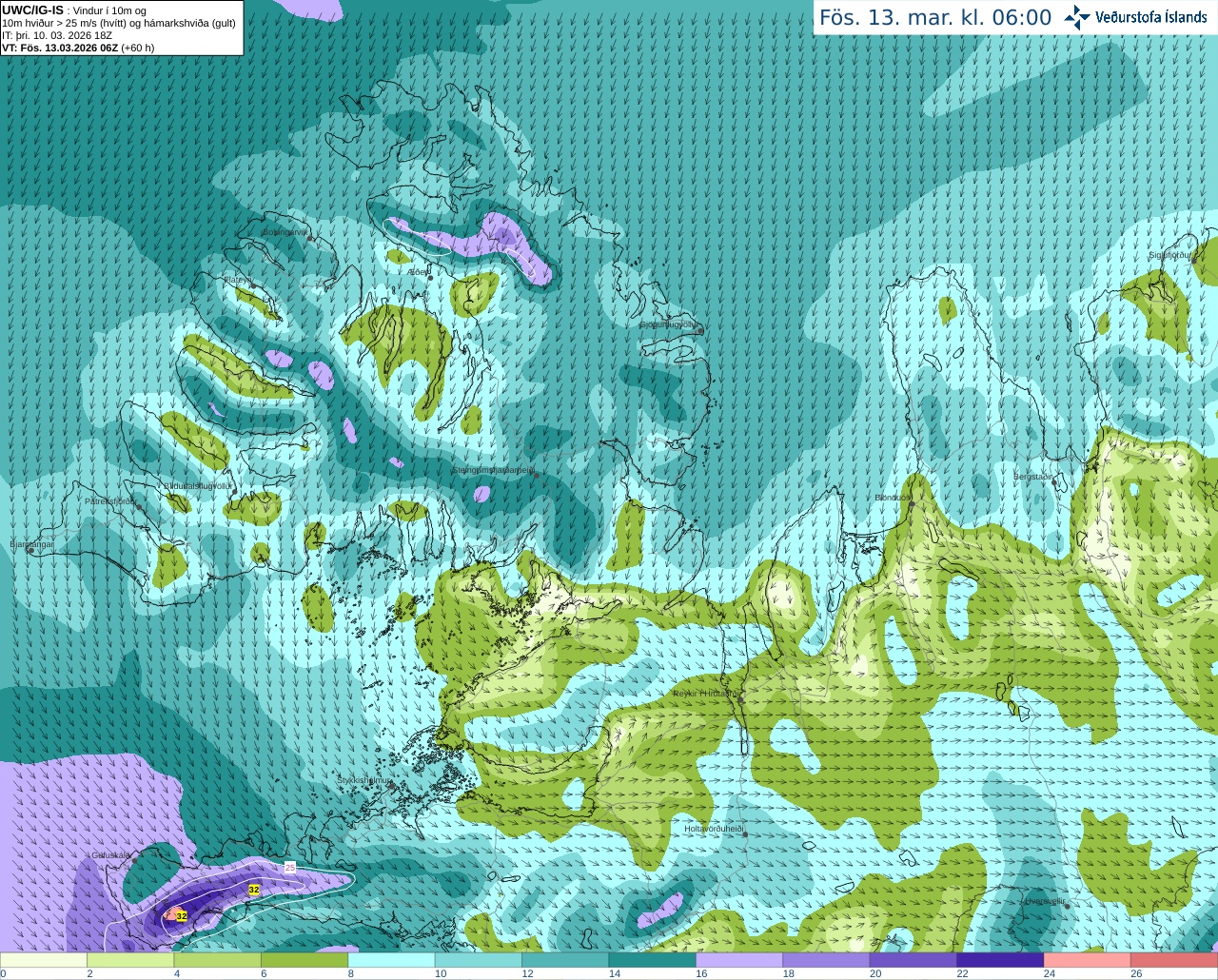
Task: Select the 10–12 m/s turquoise legend swatch
Action: point(479,961)
